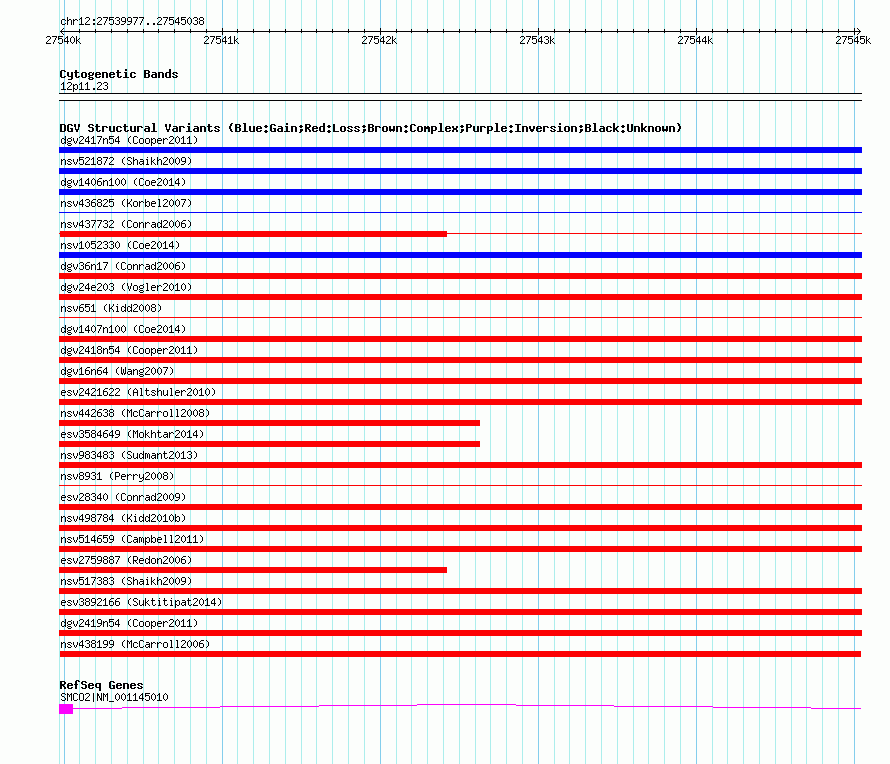The width and height of the screenshot is (890, 764).
Task: Click the 27543k ruler tick label
Action: click(537, 40)
